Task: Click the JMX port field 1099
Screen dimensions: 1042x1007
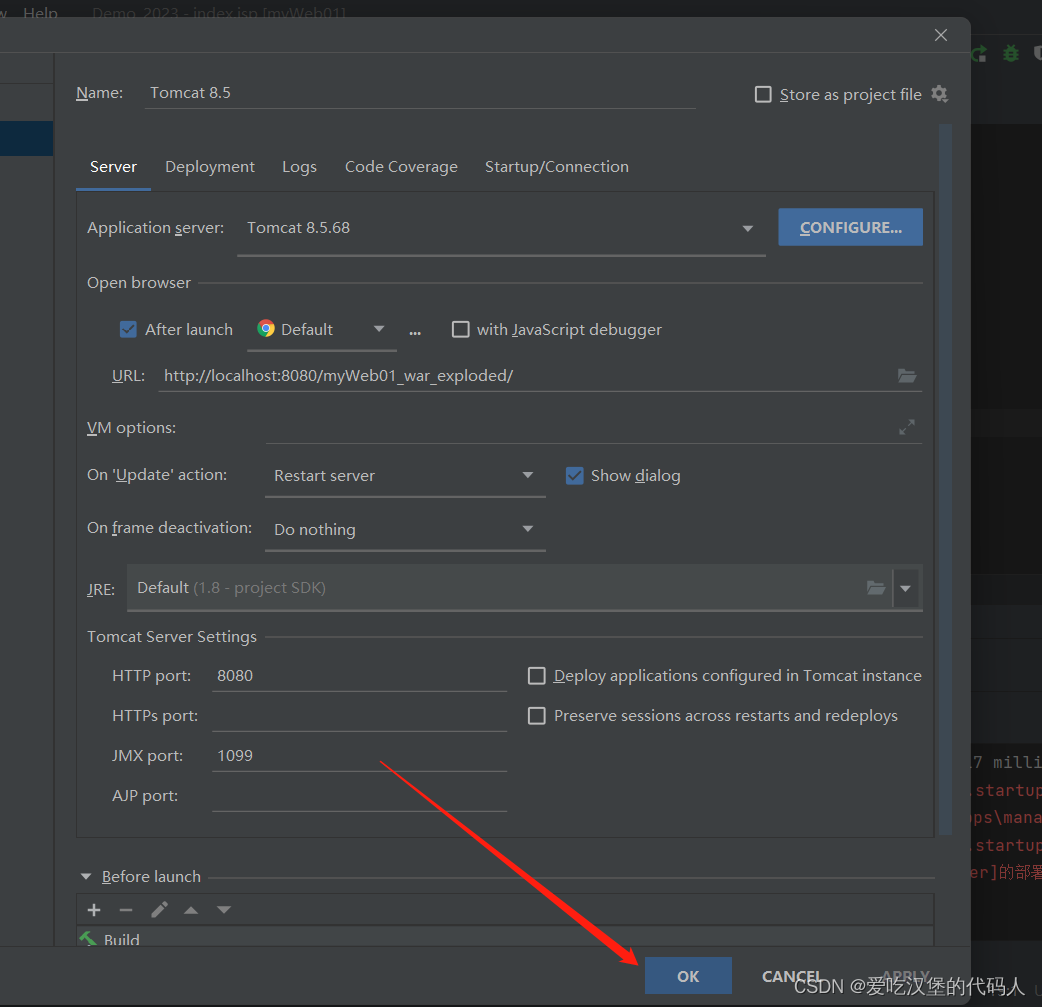Action: [359, 756]
